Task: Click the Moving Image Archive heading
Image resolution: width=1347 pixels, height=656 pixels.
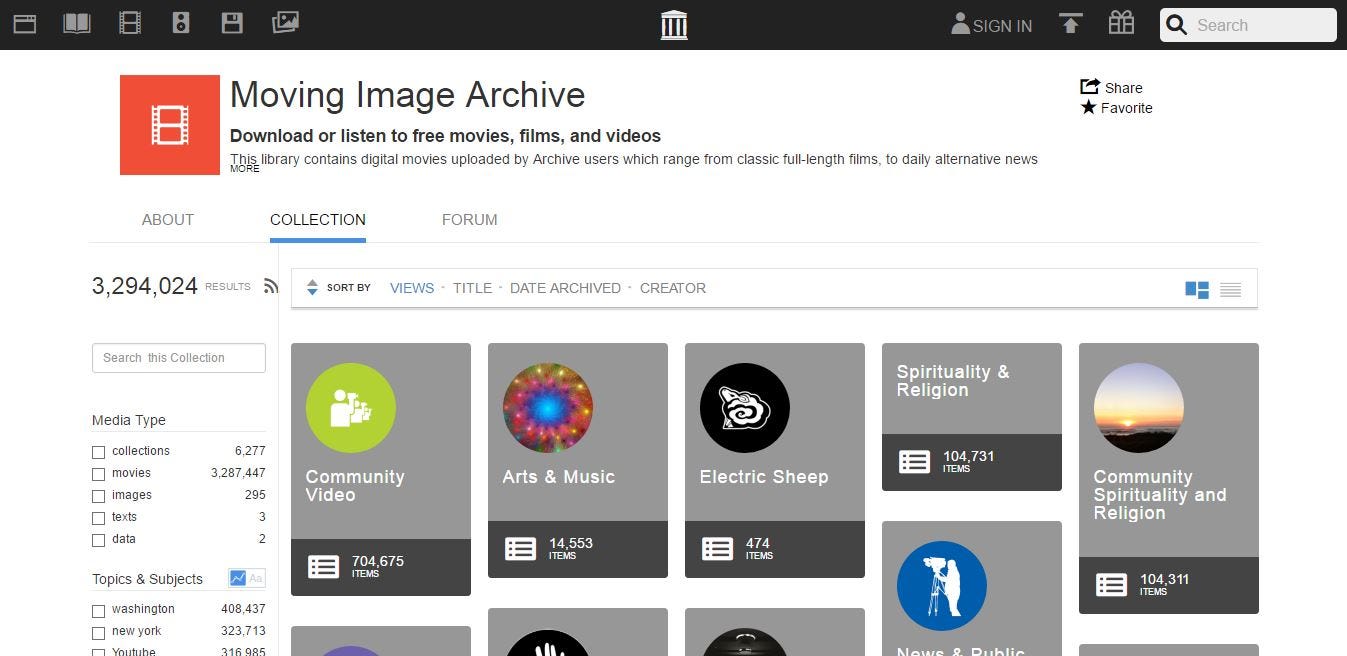Action: 408,95
